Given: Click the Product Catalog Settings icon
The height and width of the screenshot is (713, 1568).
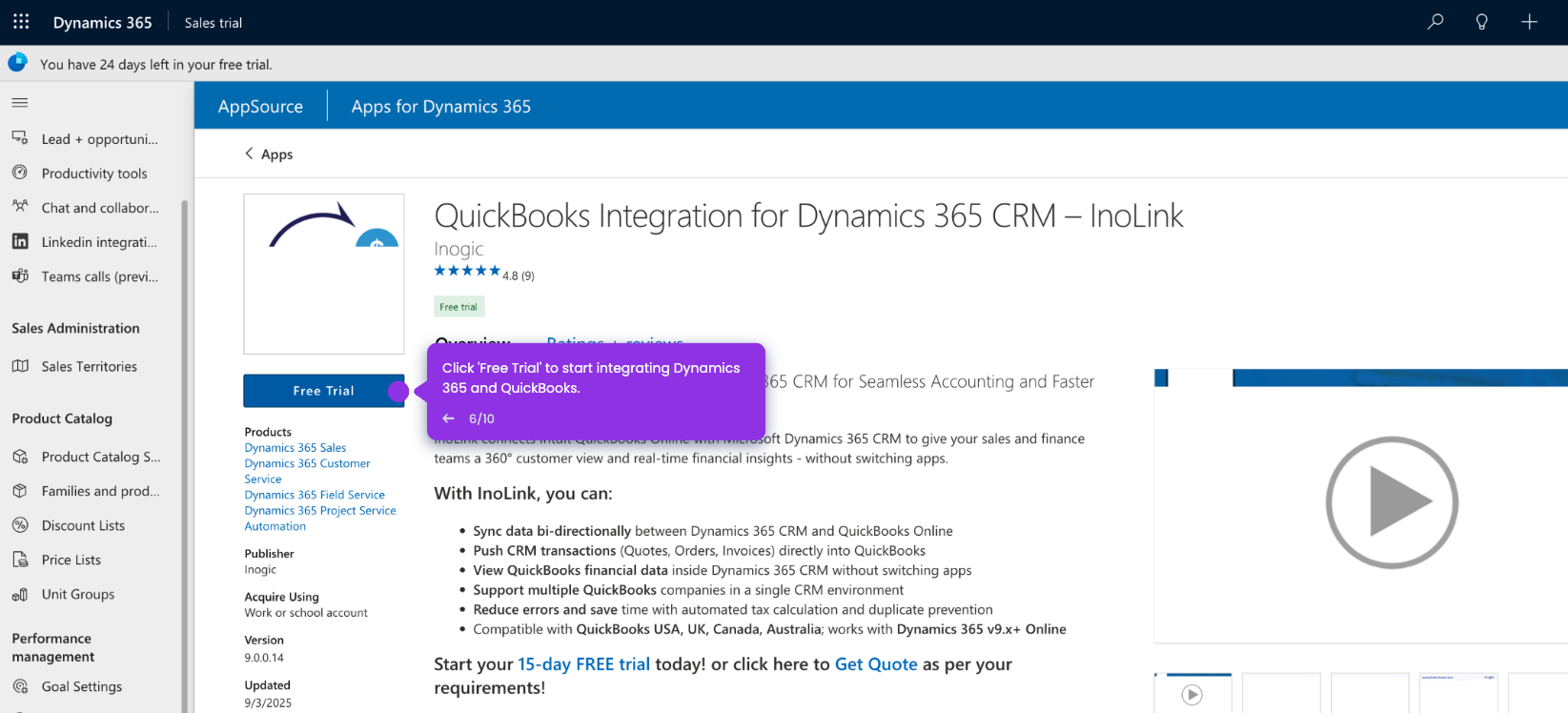Looking at the screenshot, I should (x=20, y=457).
